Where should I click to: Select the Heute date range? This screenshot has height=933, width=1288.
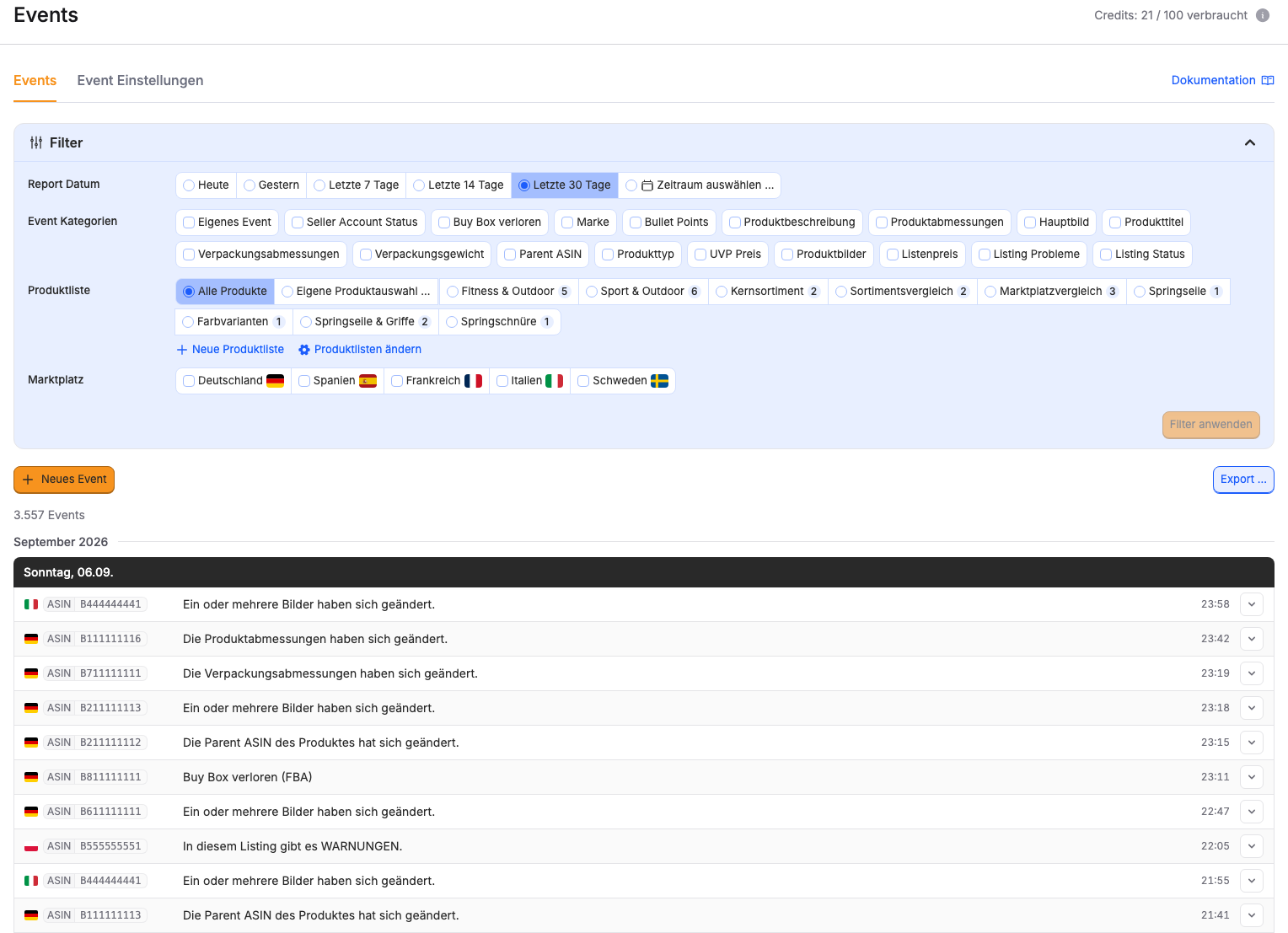pos(207,185)
